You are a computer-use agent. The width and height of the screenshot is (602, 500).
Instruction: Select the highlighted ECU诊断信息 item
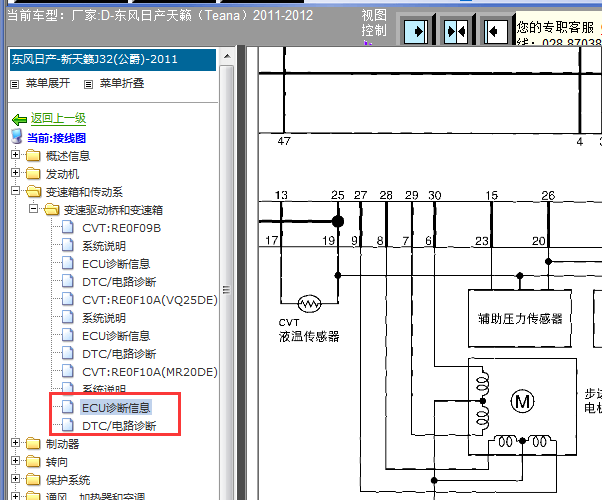(x=115, y=408)
